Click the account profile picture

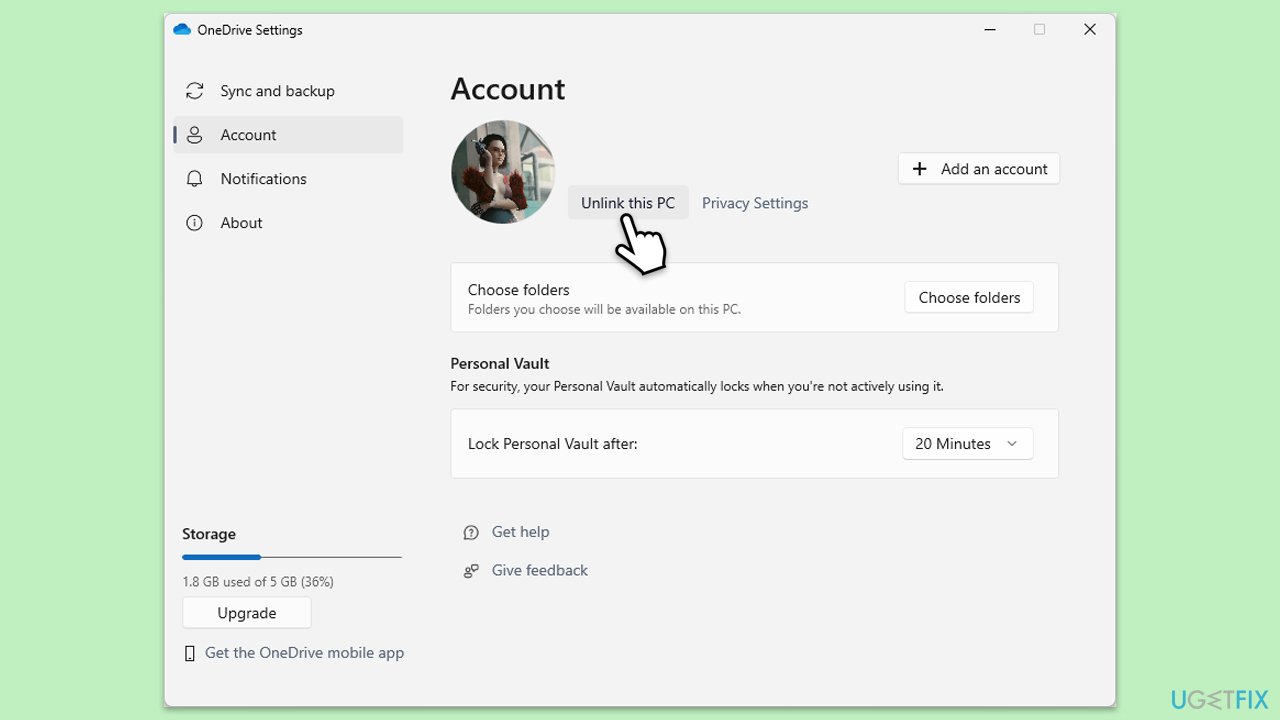[503, 172]
